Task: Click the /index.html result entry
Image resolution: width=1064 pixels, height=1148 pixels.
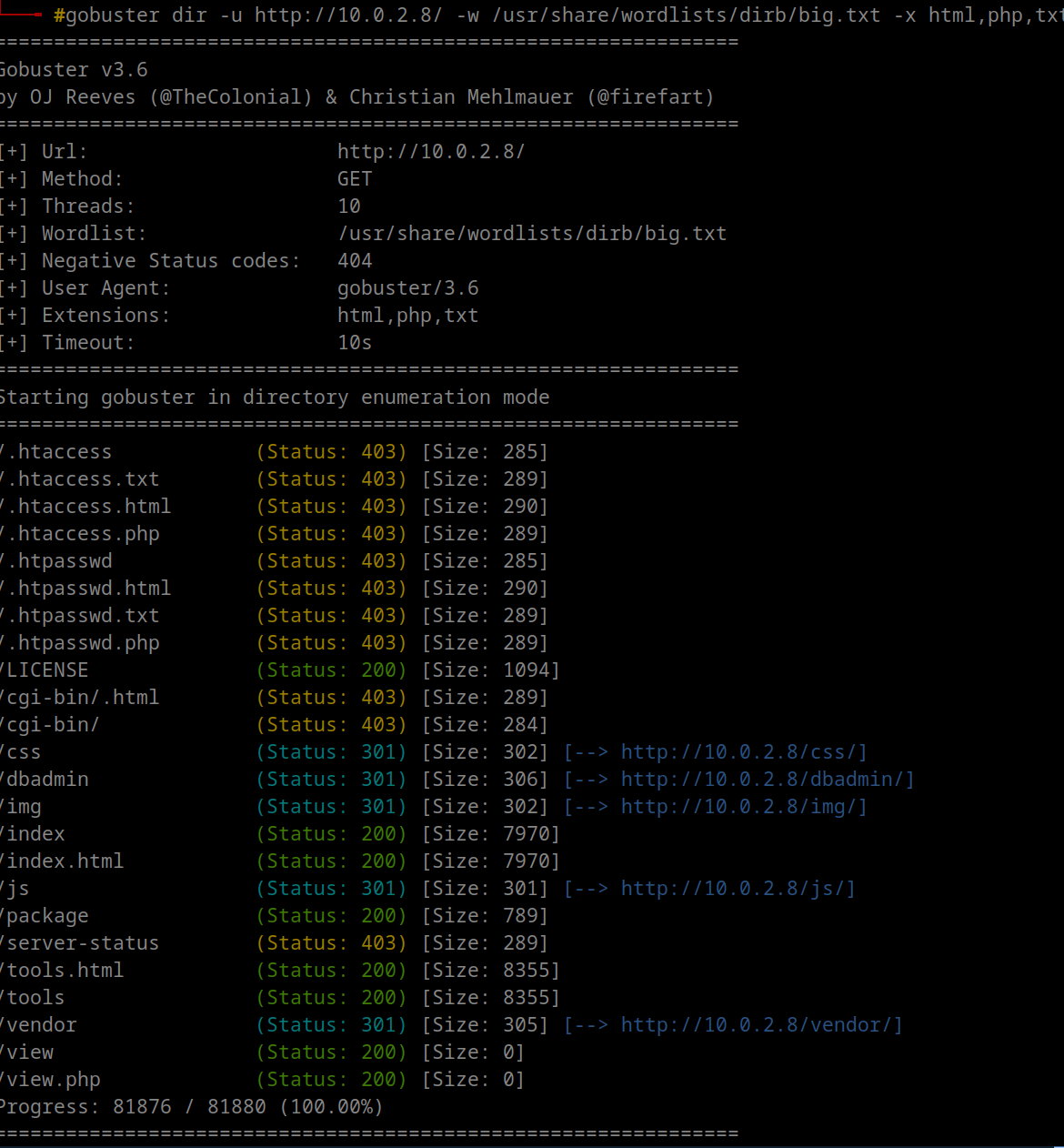Action: (63, 861)
